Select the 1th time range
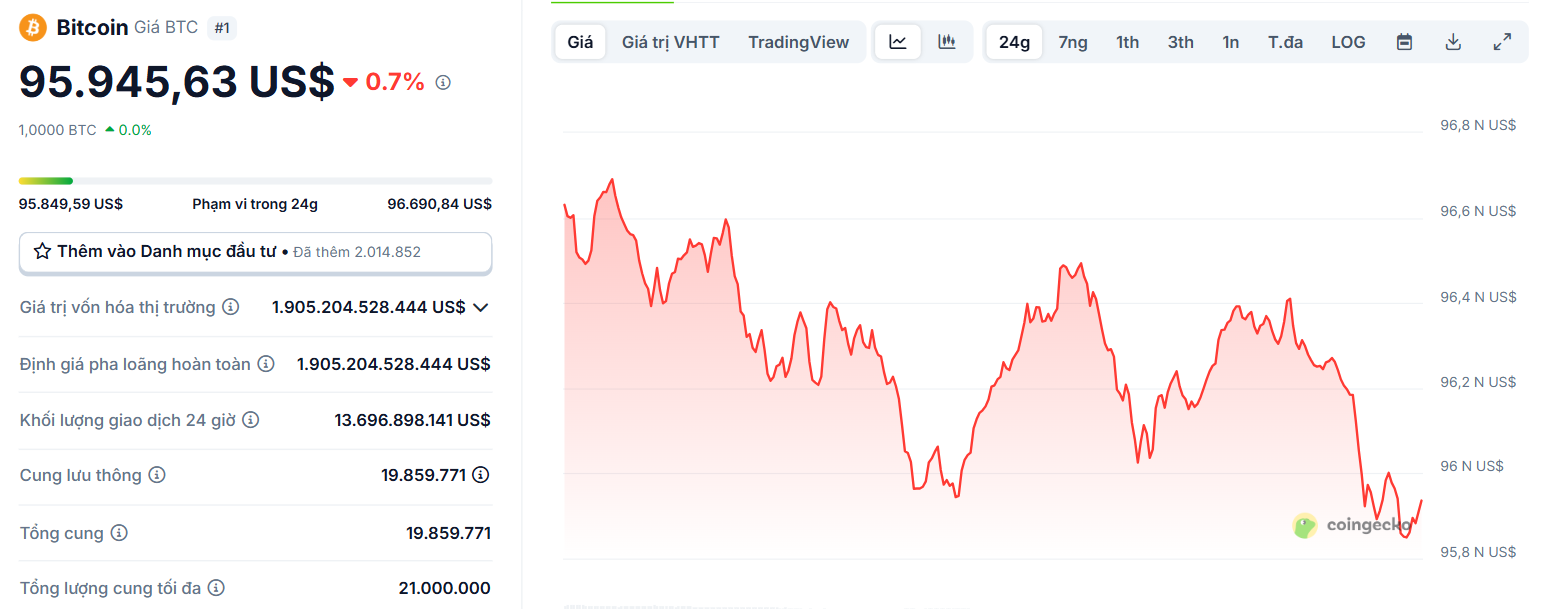Screen dimensions: 1541x609 tap(1128, 42)
